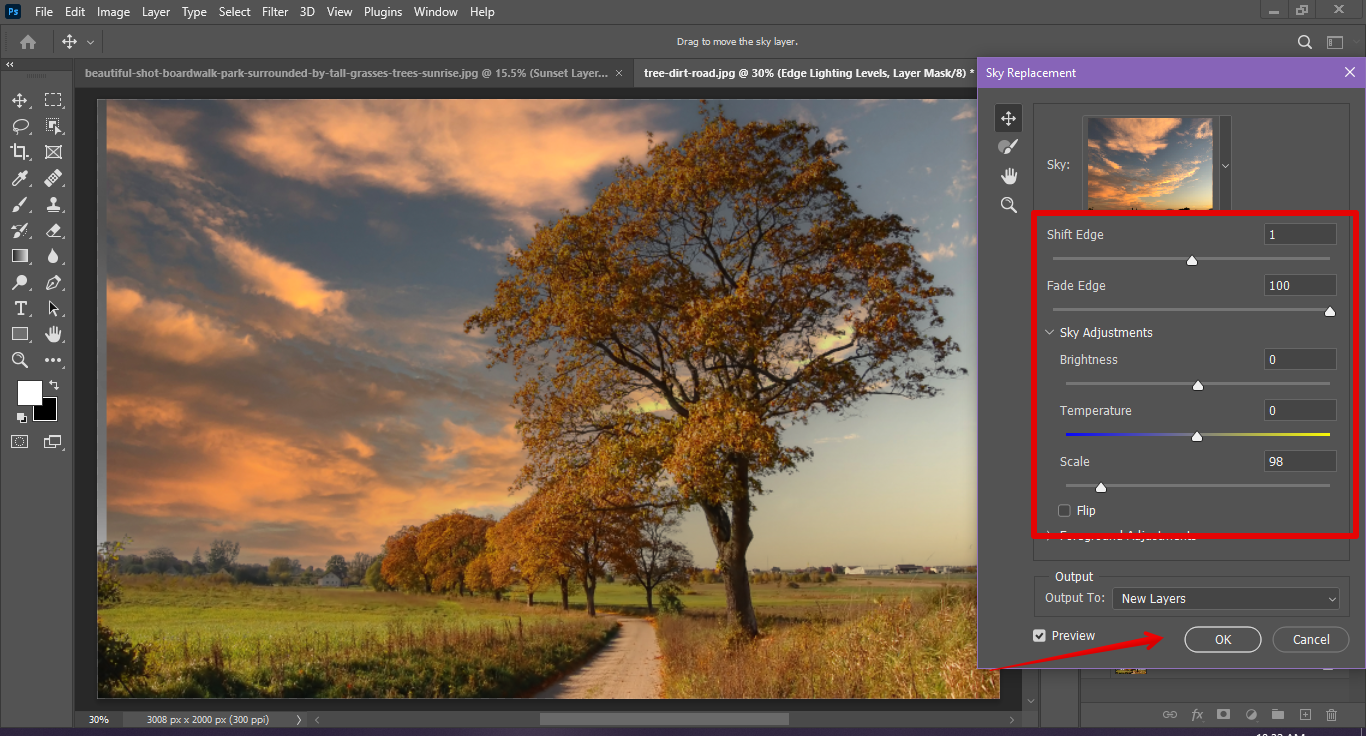Viewport: 1366px width, 736px height.
Task: Select the Brush tool in the main toolbar
Action: pos(20,204)
